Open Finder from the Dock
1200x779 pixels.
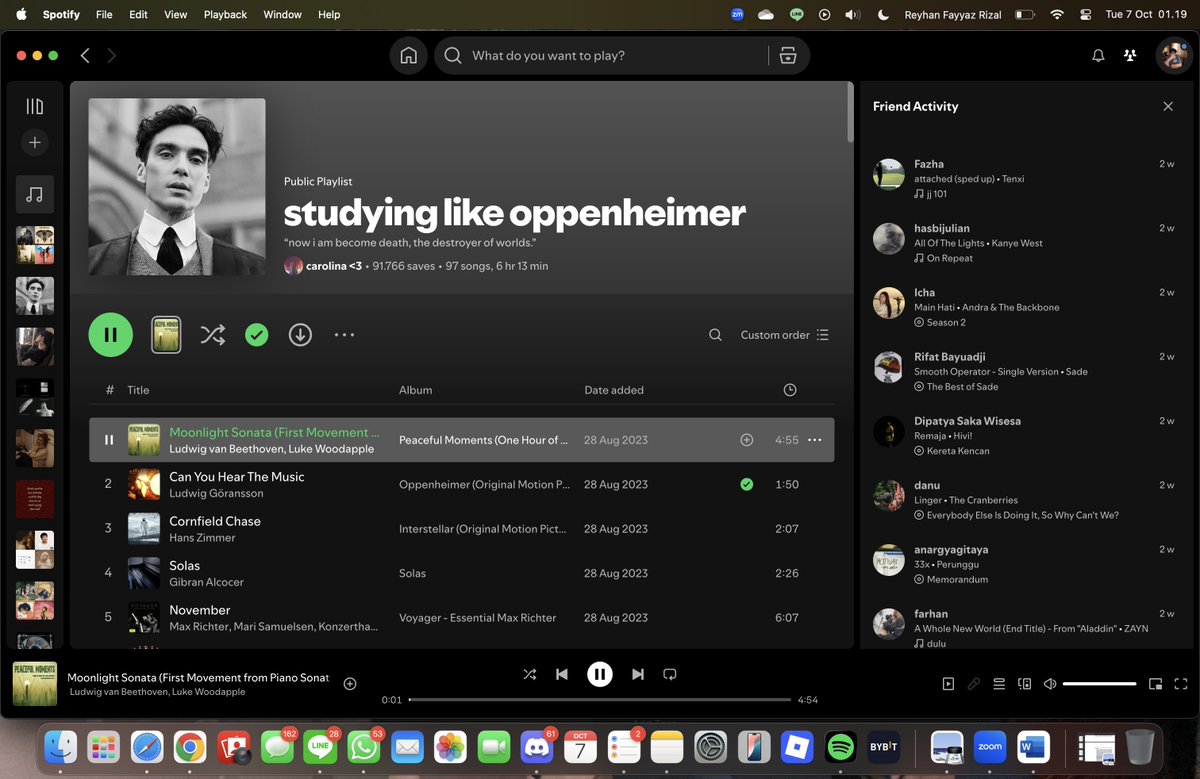(61, 746)
